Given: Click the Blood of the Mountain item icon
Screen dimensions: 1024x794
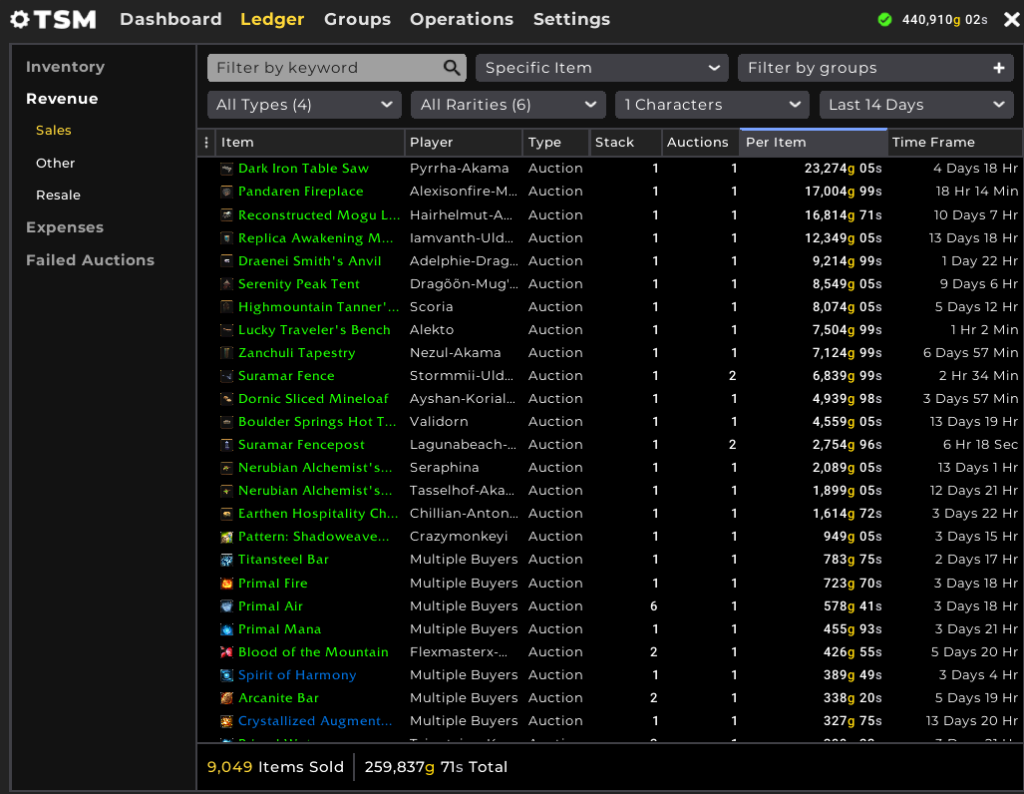Looking at the screenshot, I should 227,652.
